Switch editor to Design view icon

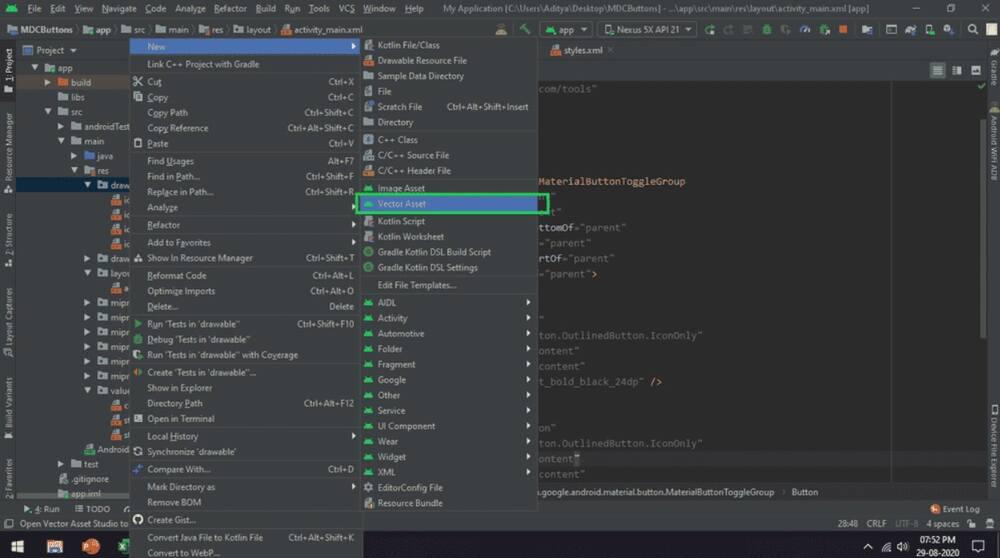[976, 71]
